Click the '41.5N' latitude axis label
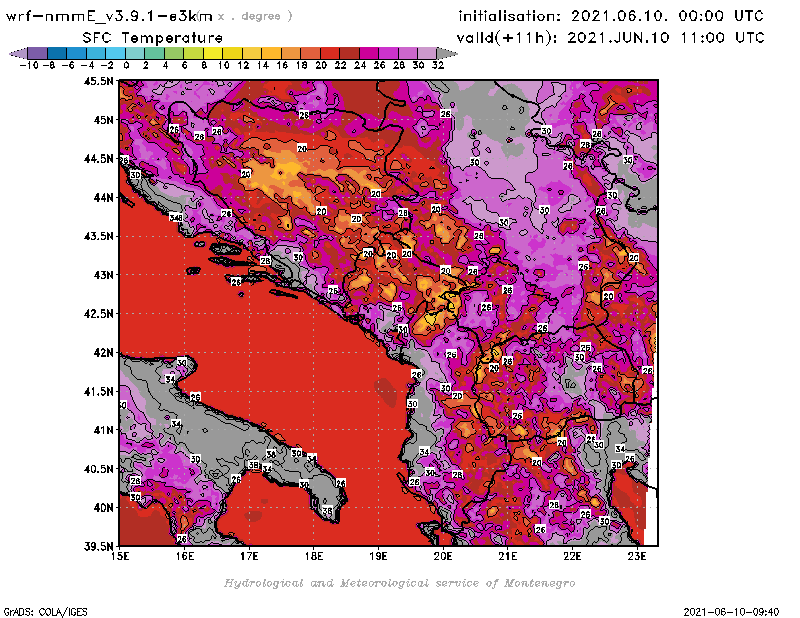 98,391
